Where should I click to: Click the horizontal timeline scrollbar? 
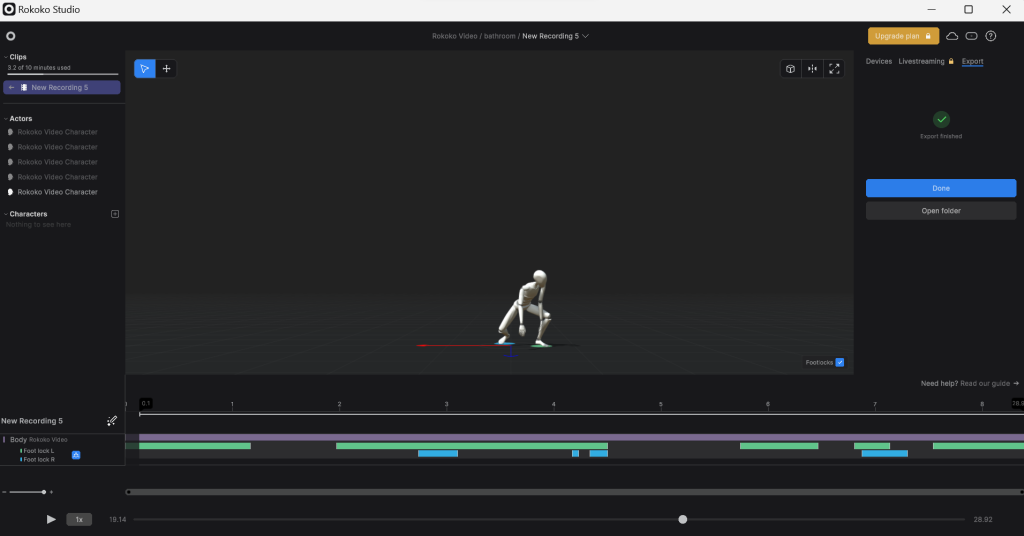click(575, 492)
